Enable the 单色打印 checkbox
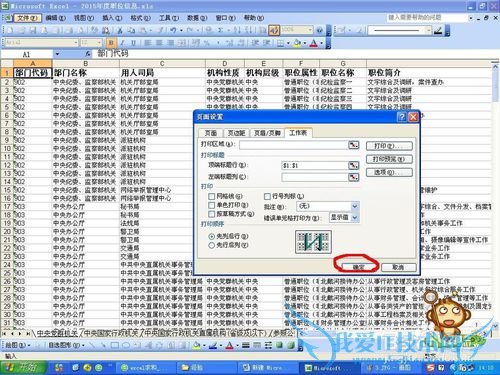The image size is (500, 375). click(211, 205)
